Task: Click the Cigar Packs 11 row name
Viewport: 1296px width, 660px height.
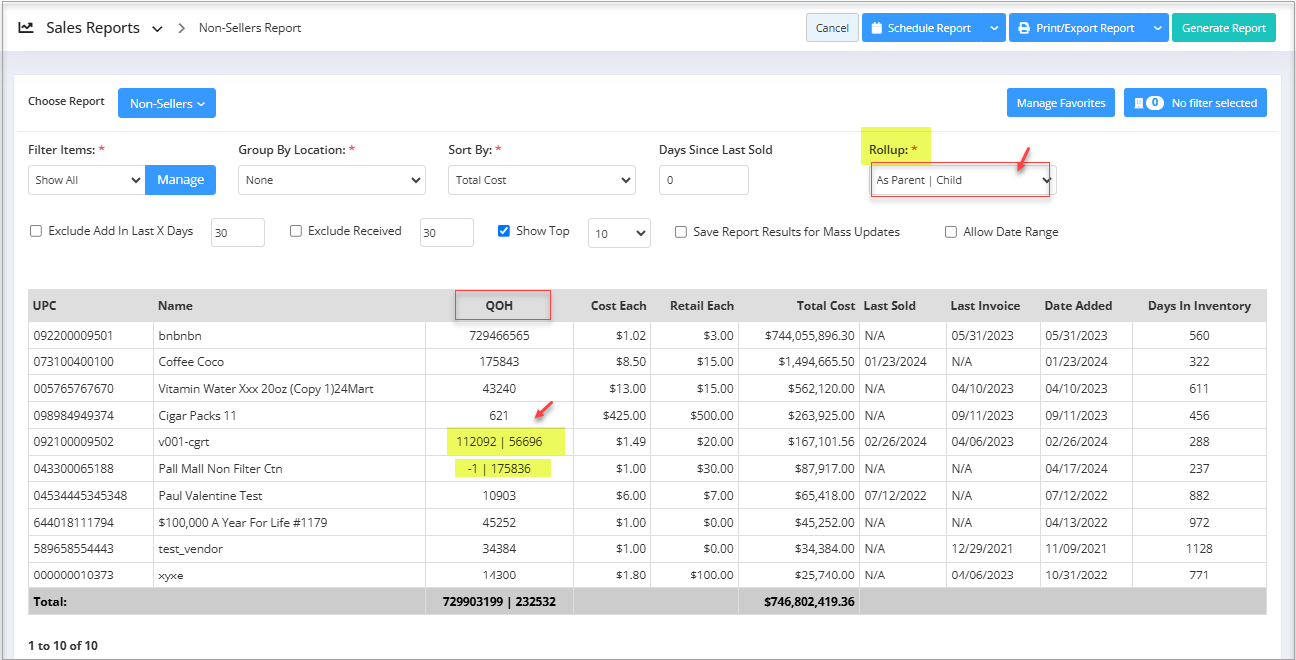Action: [197, 415]
